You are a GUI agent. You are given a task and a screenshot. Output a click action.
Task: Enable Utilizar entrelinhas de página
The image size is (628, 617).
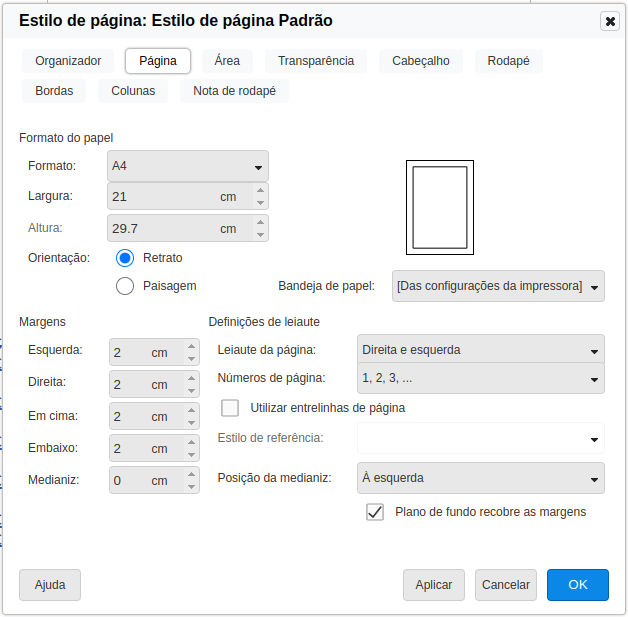click(x=231, y=408)
